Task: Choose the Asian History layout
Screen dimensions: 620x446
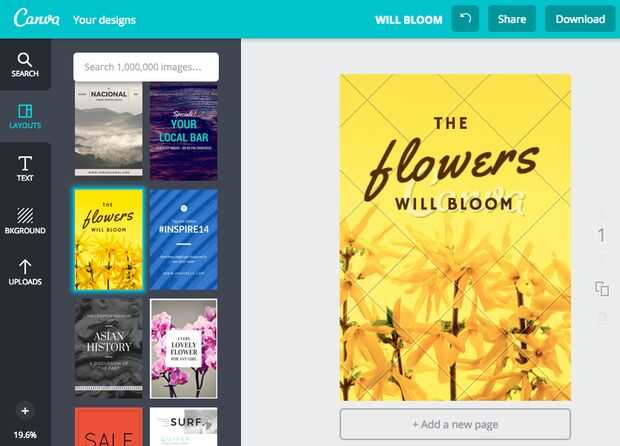Action: click(x=109, y=348)
